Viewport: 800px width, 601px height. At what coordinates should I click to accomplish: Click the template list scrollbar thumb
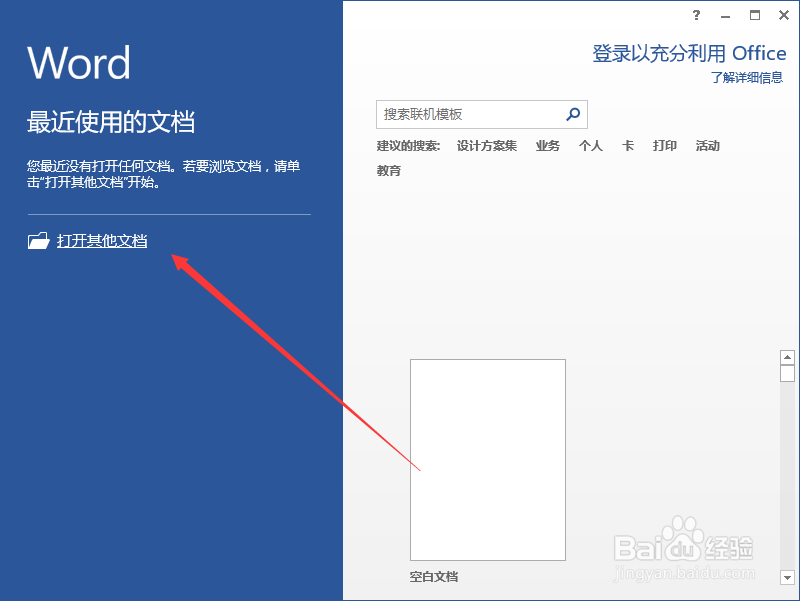[787, 373]
